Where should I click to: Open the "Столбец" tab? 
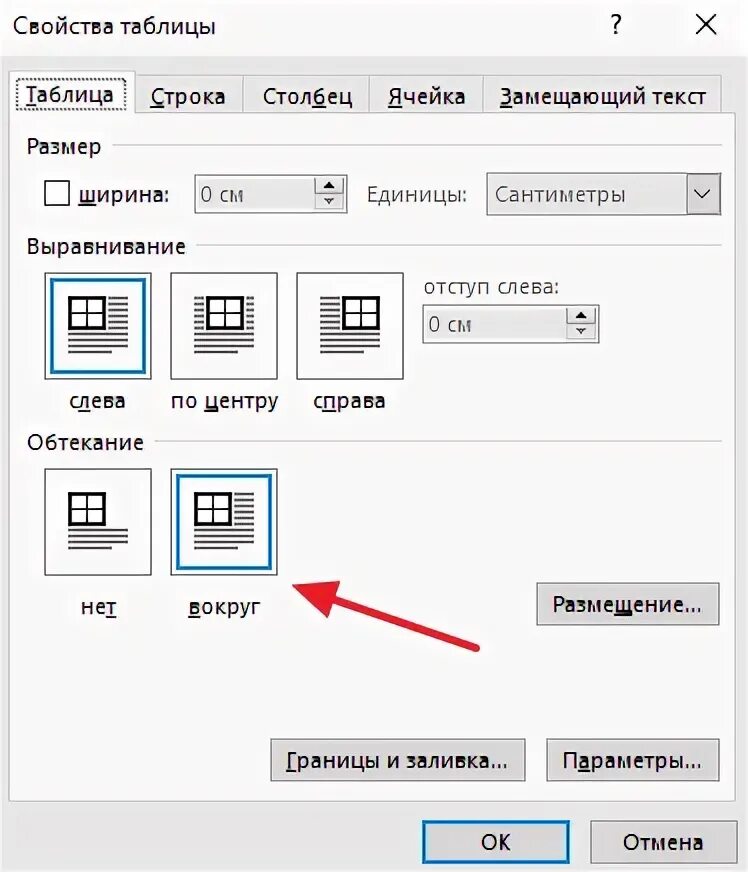(307, 96)
